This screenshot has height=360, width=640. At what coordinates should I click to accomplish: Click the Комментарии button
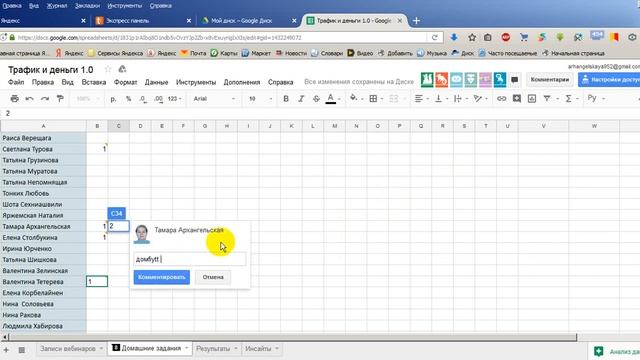(550, 80)
